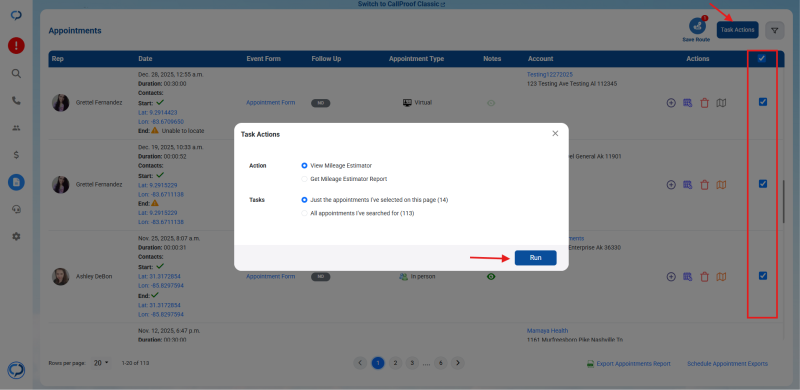Viewport: 800px width, 390px height.
Task: Click the reschedule calendar icon in Ashley DeBon's row
Action: 688,277
